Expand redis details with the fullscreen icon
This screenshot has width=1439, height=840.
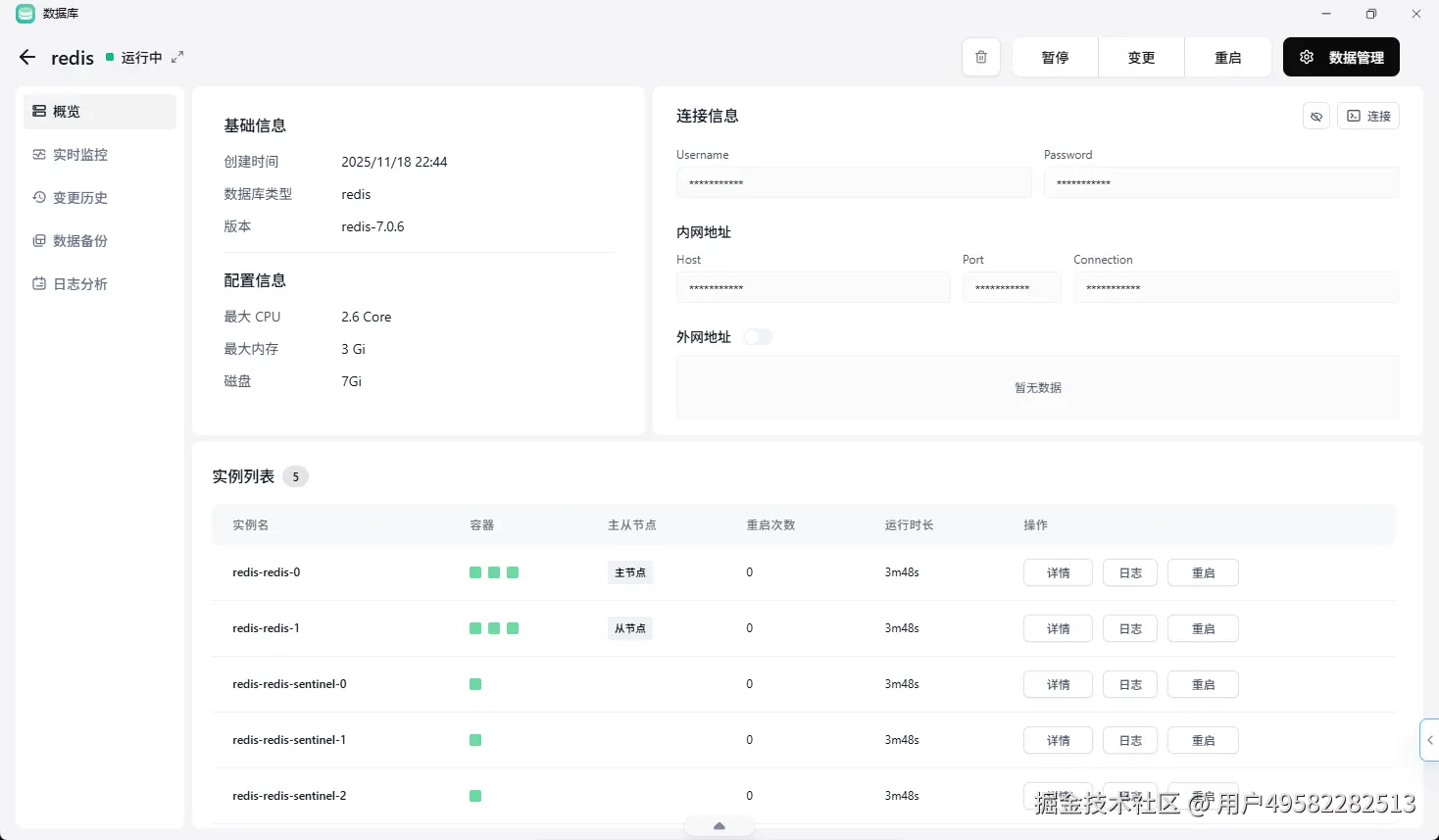[x=177, y=58]
